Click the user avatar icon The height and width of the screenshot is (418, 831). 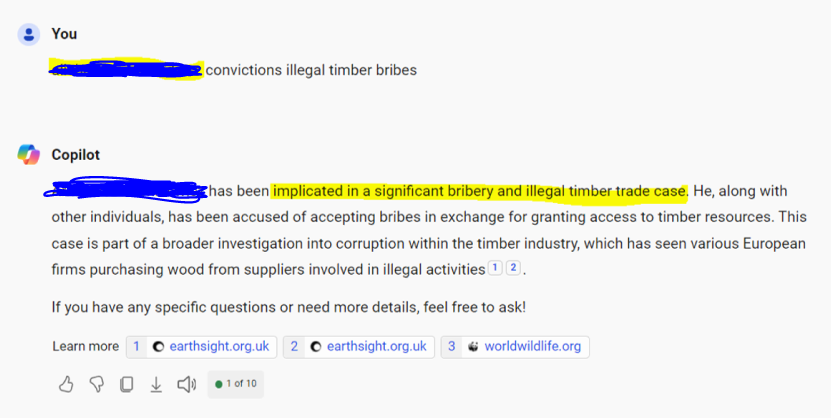(29, 34)
